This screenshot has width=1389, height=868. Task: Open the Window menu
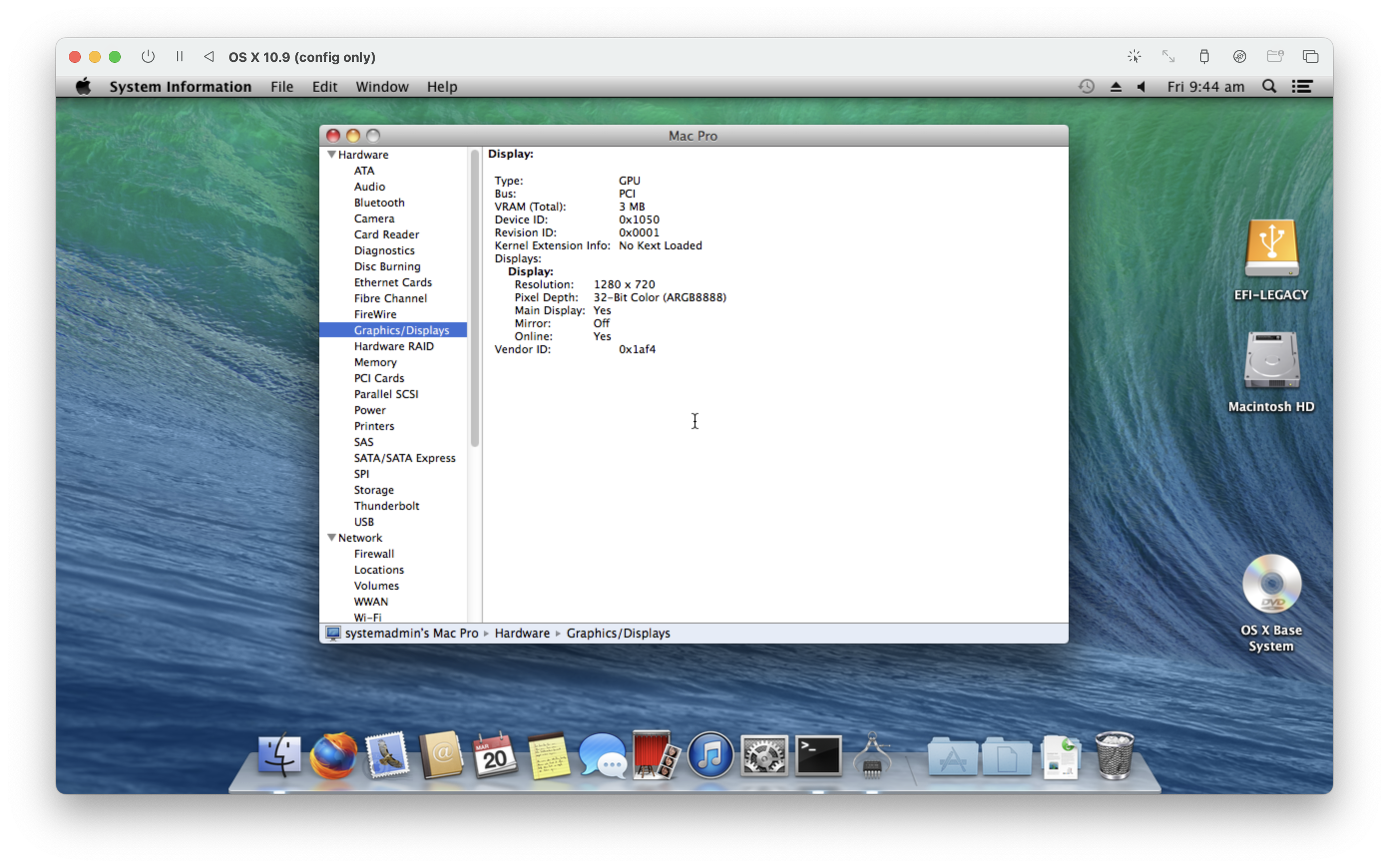click(x=382, y=87)
